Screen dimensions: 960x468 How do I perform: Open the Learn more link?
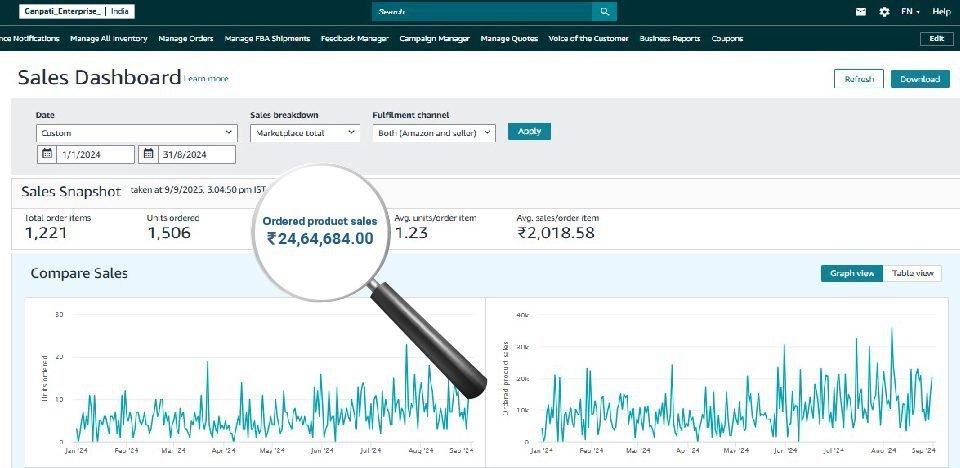(207, 79)
